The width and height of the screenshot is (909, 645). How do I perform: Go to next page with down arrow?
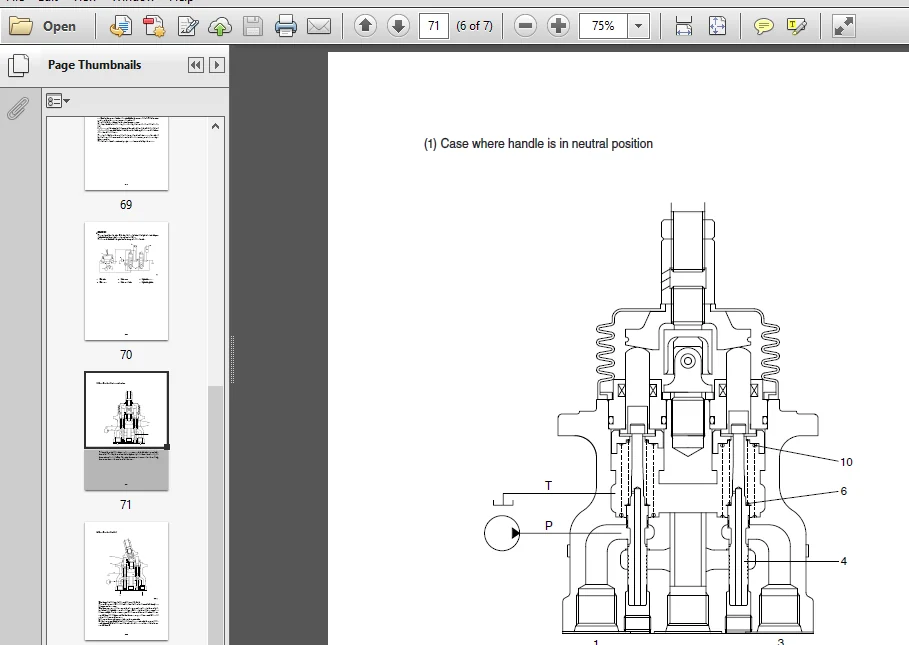398,25
